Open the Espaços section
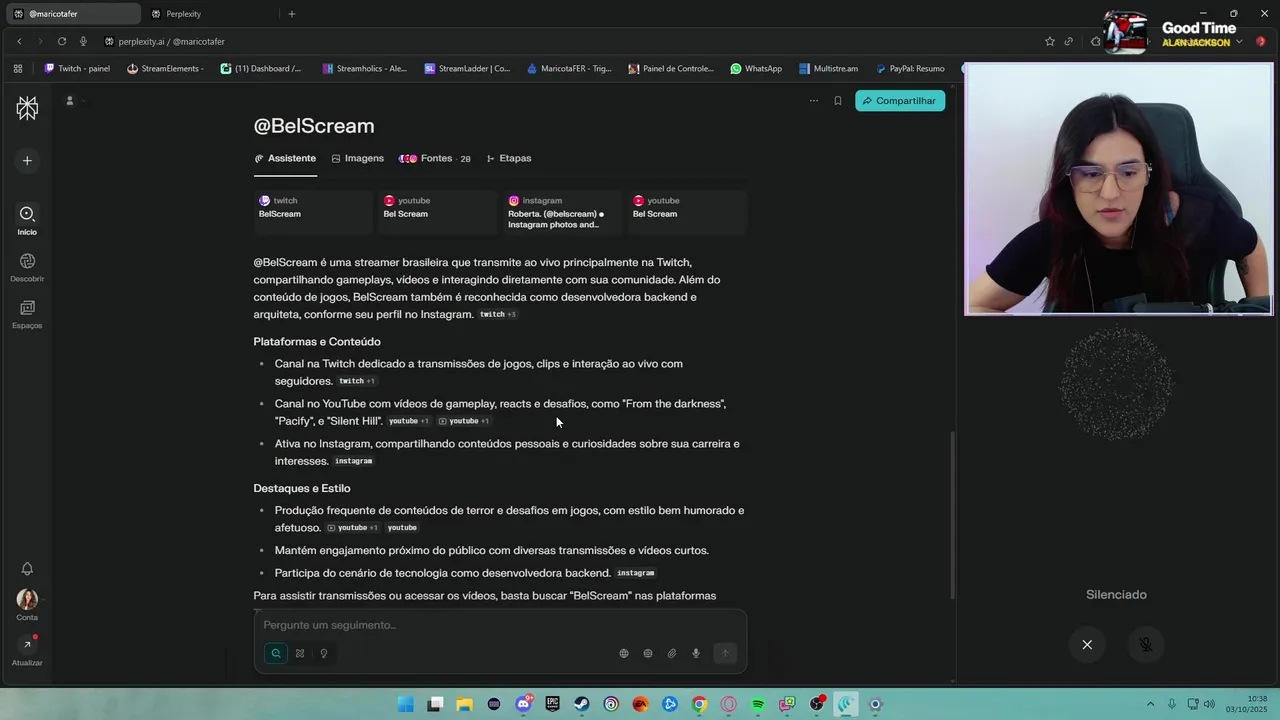Viewport: 1280px width, 720px height. point(27,314)
